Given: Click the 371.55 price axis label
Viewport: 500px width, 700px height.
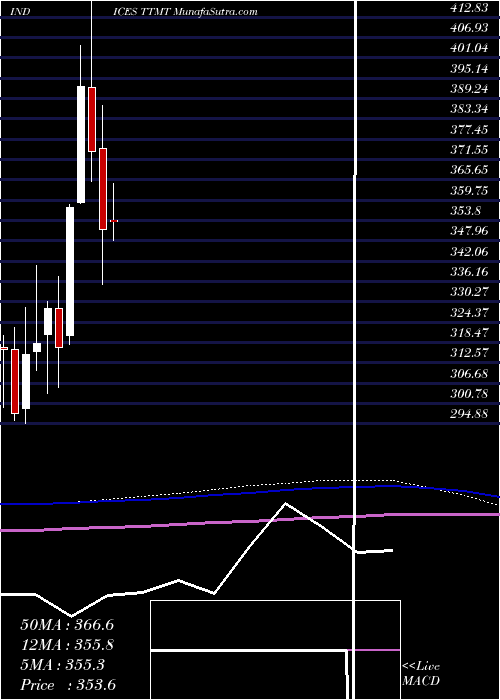Looking at the screenshot, I should click(468, 150).
